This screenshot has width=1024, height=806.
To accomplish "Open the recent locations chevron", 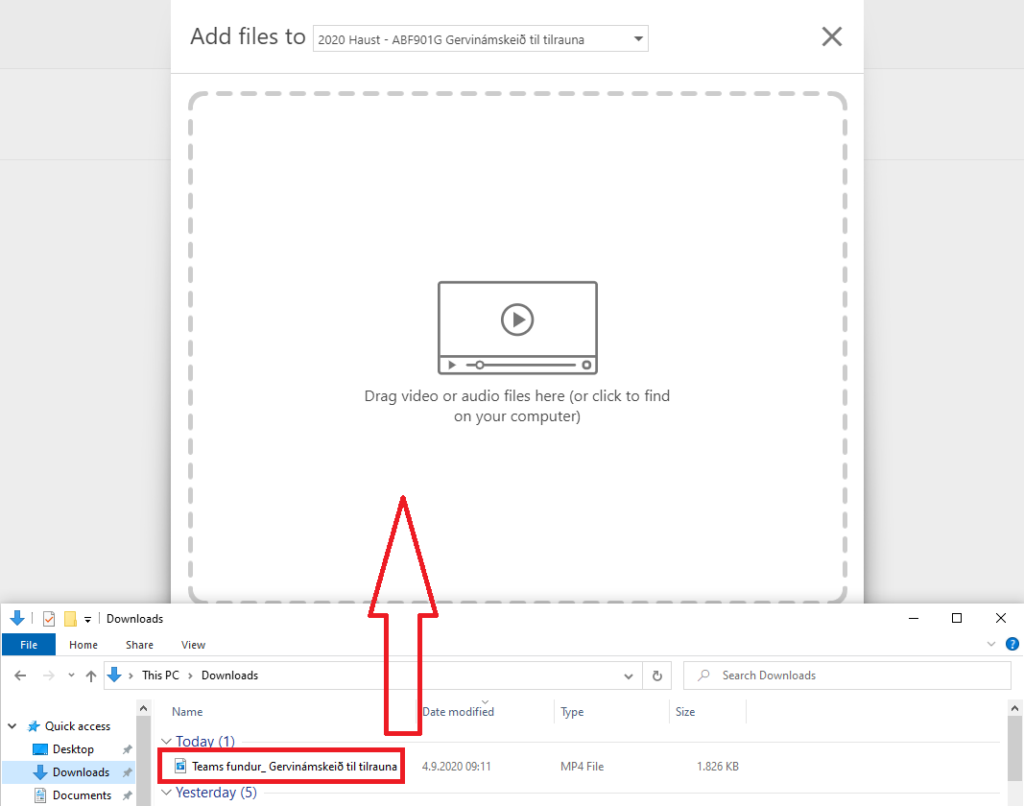I will 70,676.
